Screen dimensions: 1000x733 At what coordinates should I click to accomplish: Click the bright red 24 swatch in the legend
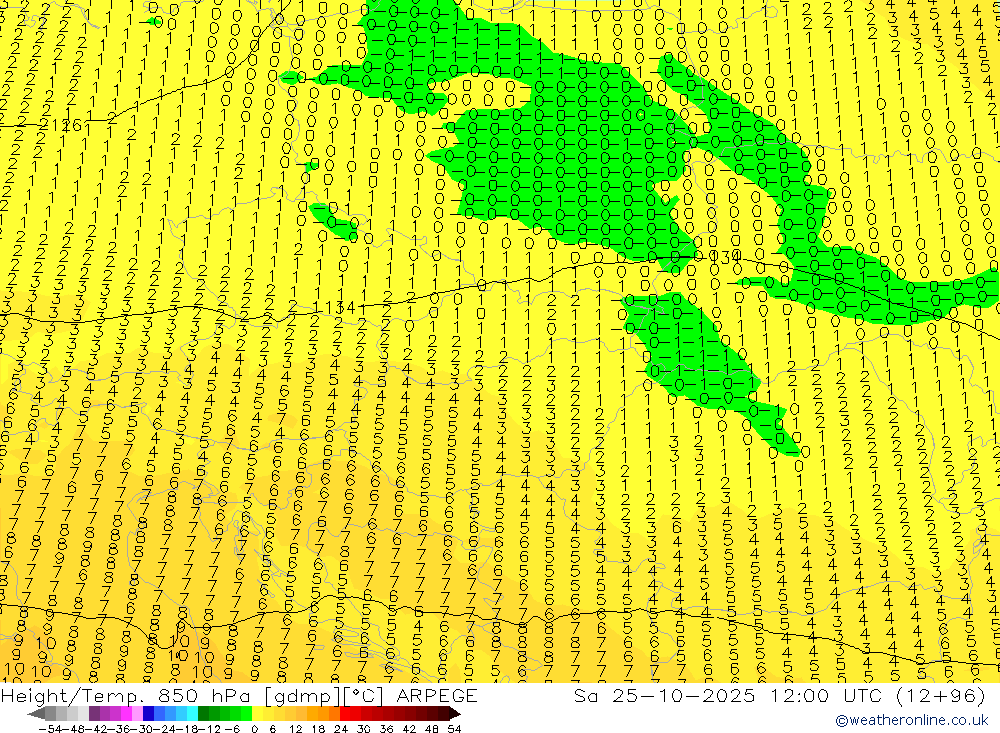(345, 713)
